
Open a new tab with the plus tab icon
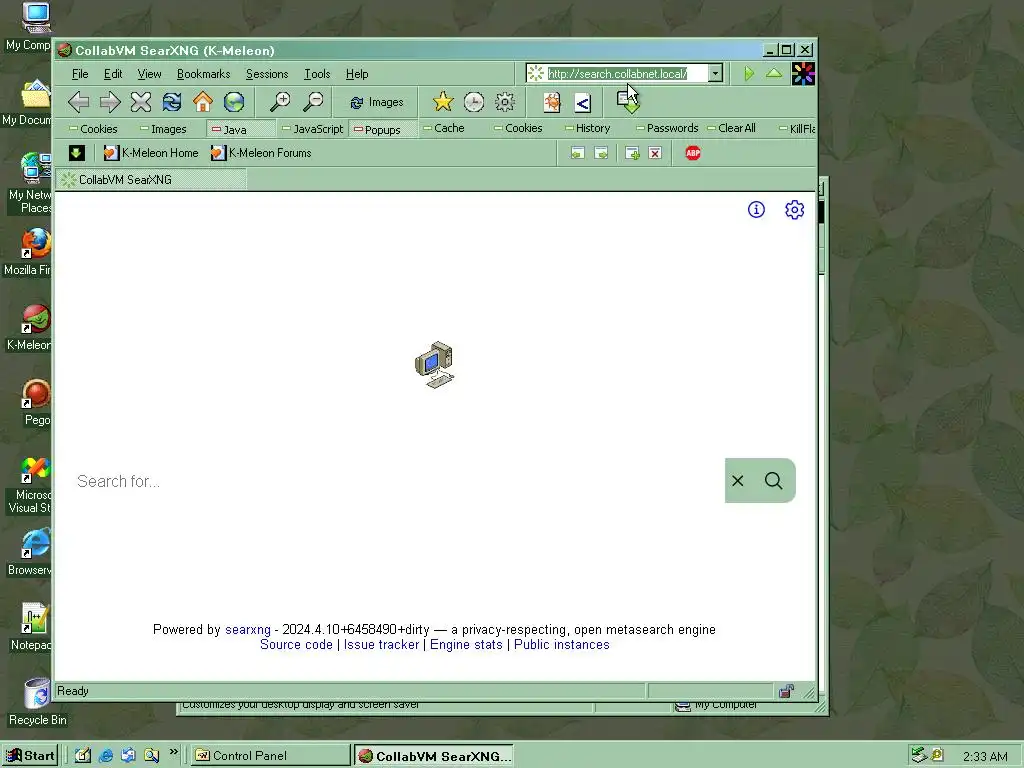tap(632, 153)
